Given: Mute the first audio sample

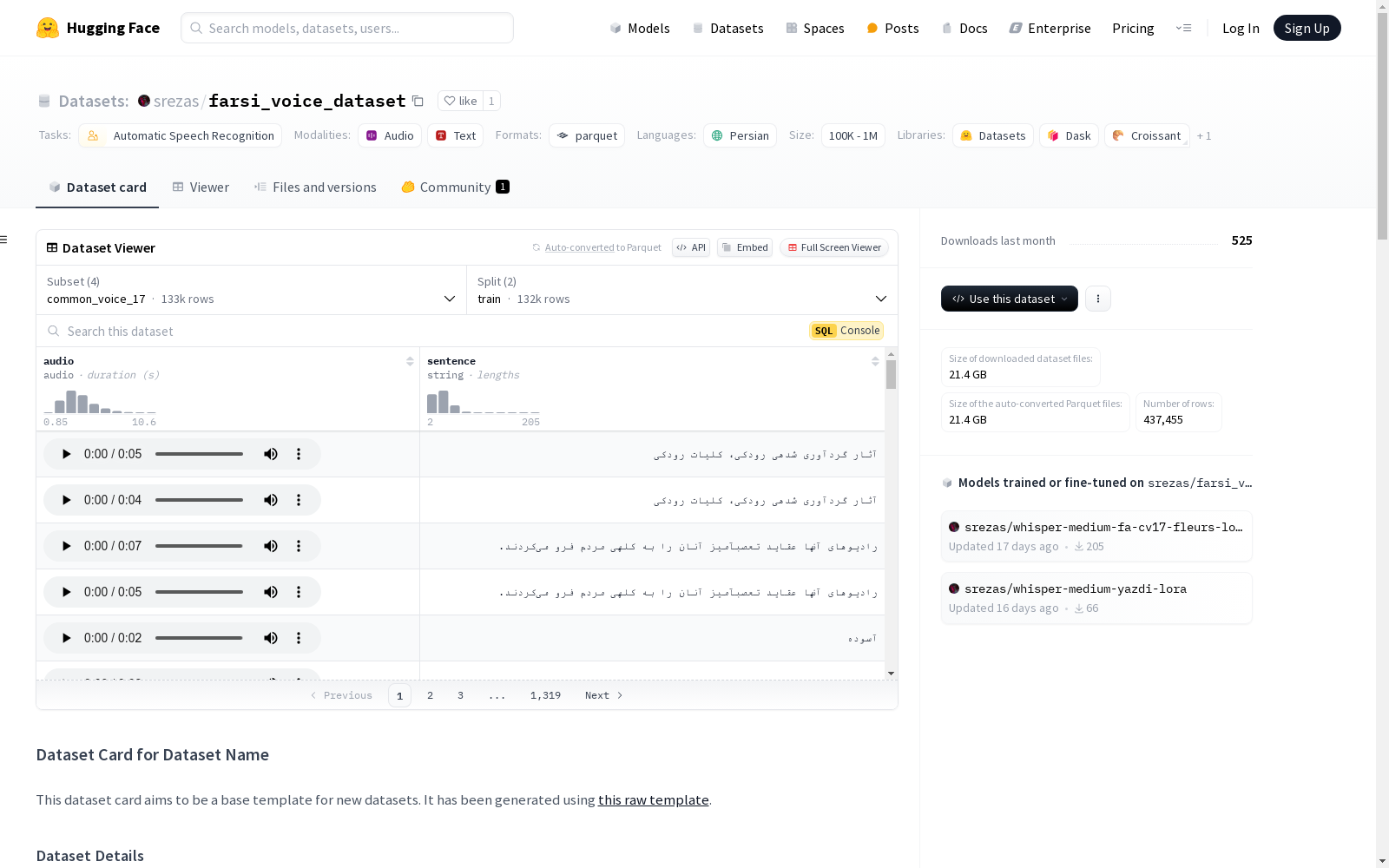Looking at the screenshot, I should pyautogui.click(x=270, y=453).
